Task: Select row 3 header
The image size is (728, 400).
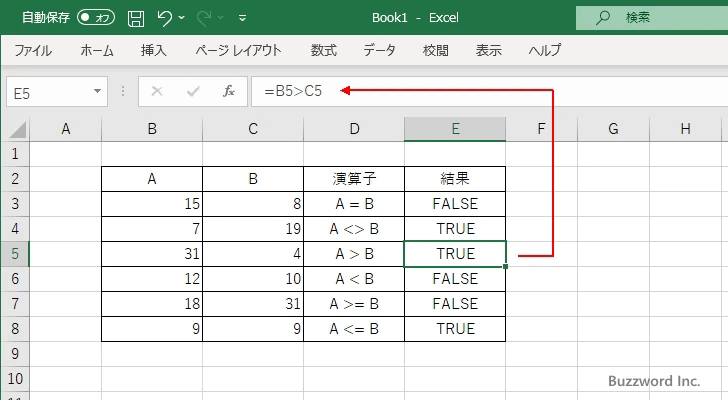Action: click(15, 204)
